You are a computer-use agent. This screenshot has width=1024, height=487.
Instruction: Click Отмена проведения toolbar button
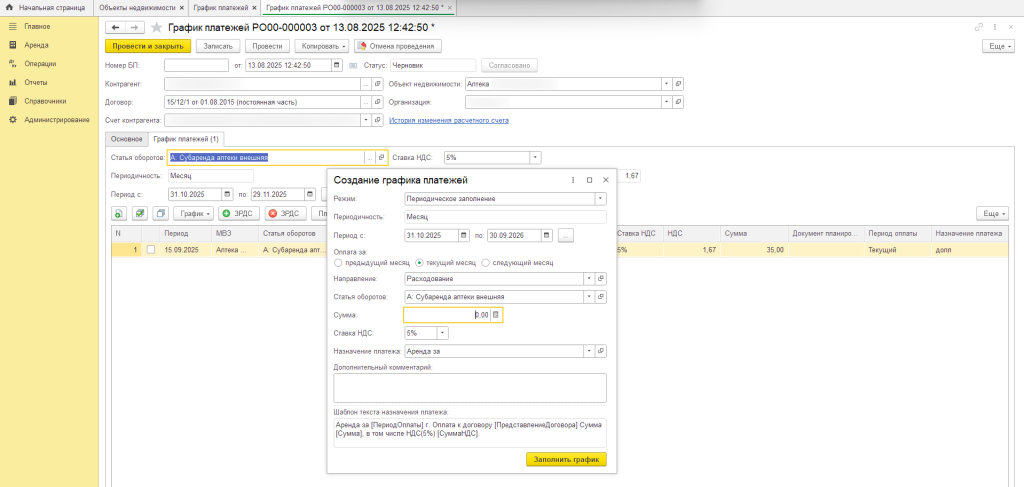point(398,46)
